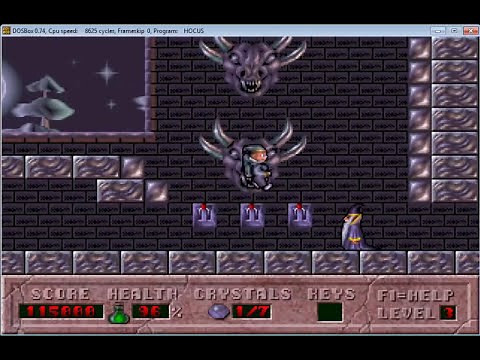
Task: Close the DOSBox window
Action: coord(470,31)
